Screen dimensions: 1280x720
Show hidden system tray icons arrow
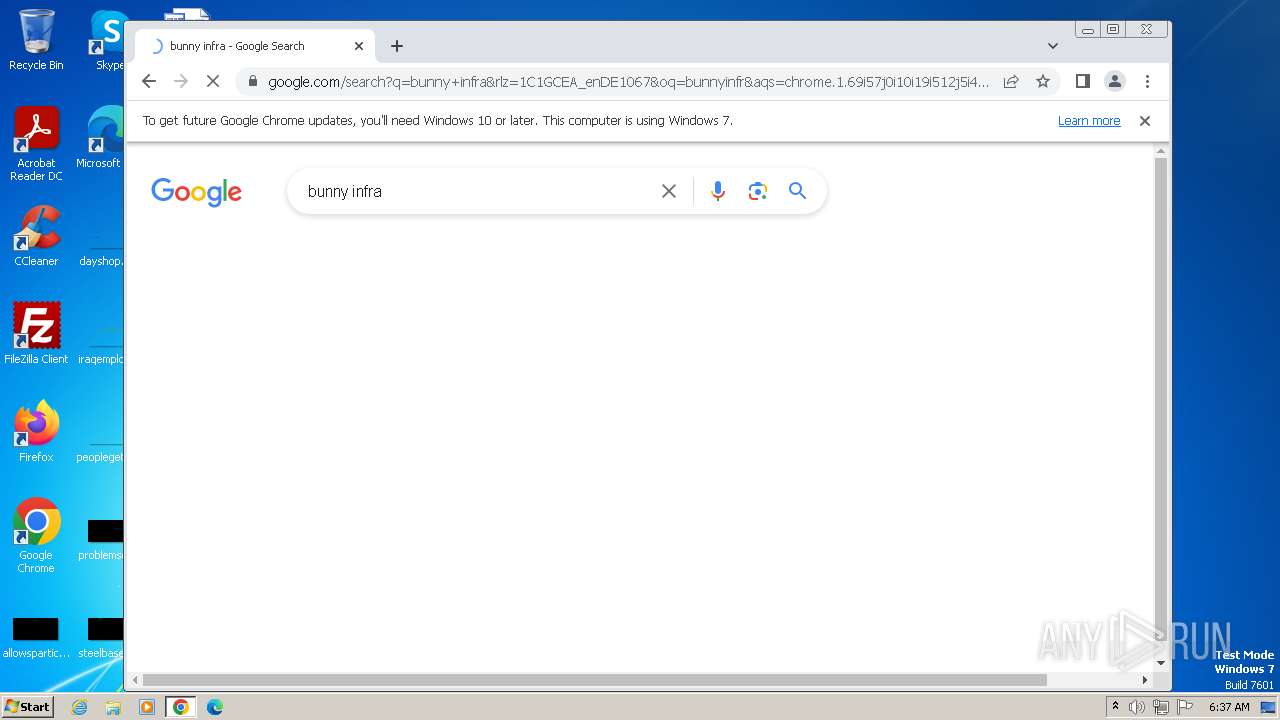coord(1116,706)
